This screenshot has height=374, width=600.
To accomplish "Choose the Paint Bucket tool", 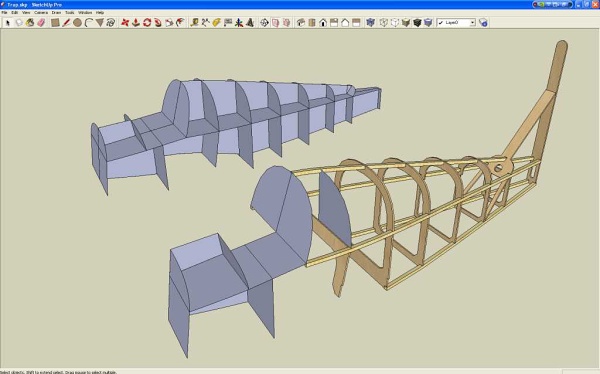I will click(30, 23).
